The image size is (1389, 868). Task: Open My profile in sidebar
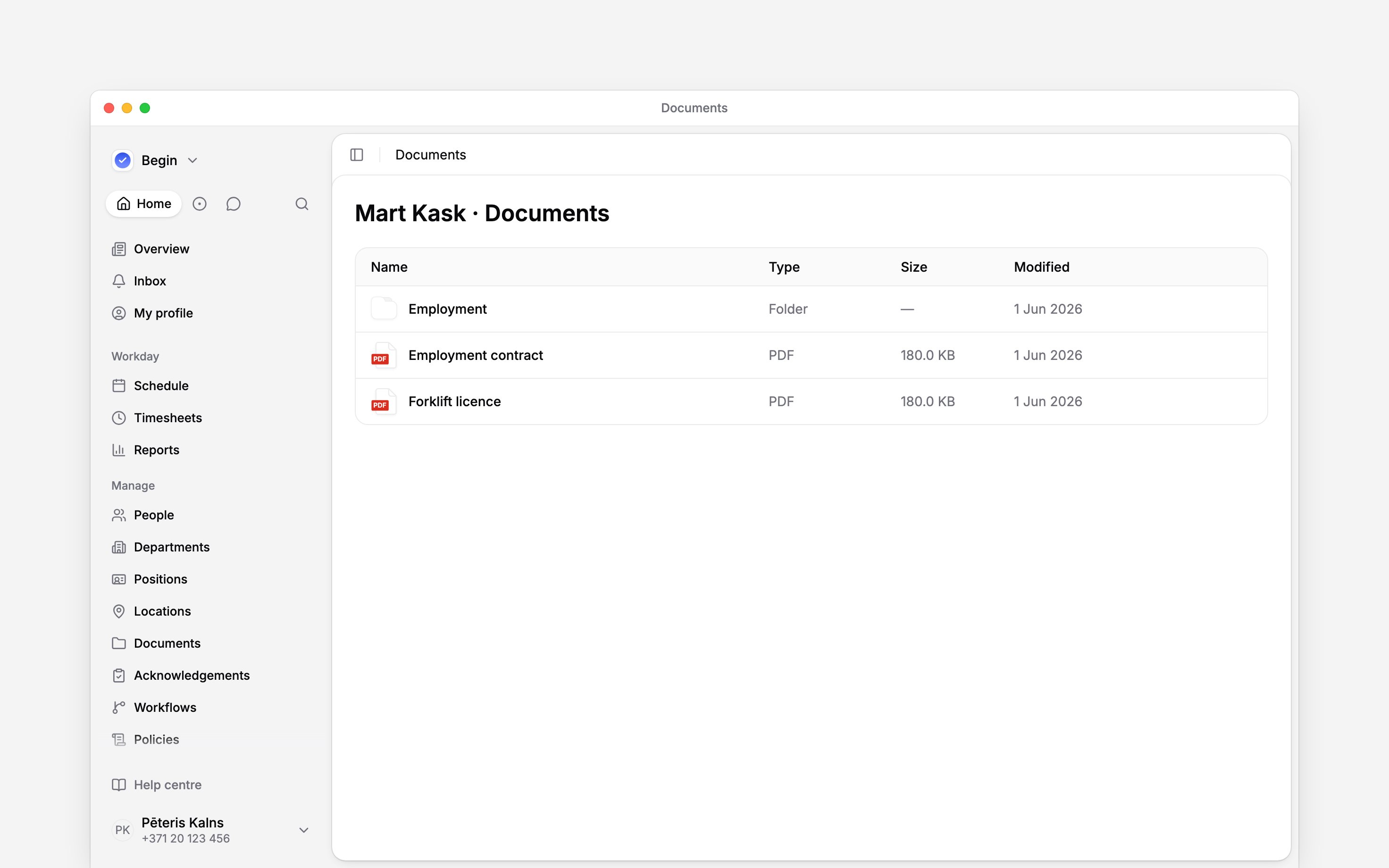pyautogui.click(x=163, y=313)
